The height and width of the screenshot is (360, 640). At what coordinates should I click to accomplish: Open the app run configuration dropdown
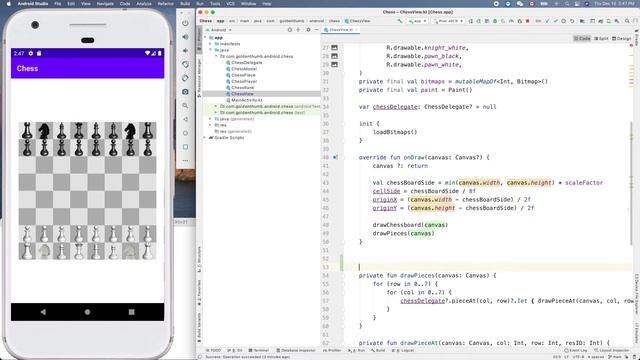(x=417, y=21)
